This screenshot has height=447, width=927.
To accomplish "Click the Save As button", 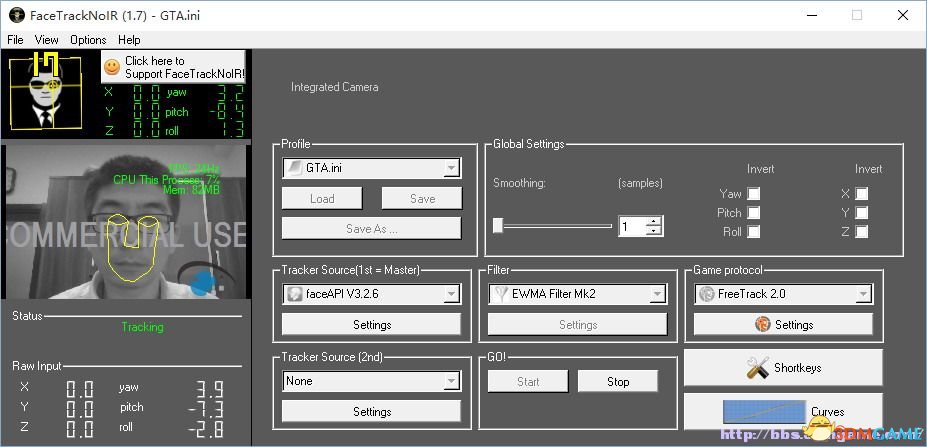I will click(371, 229).
